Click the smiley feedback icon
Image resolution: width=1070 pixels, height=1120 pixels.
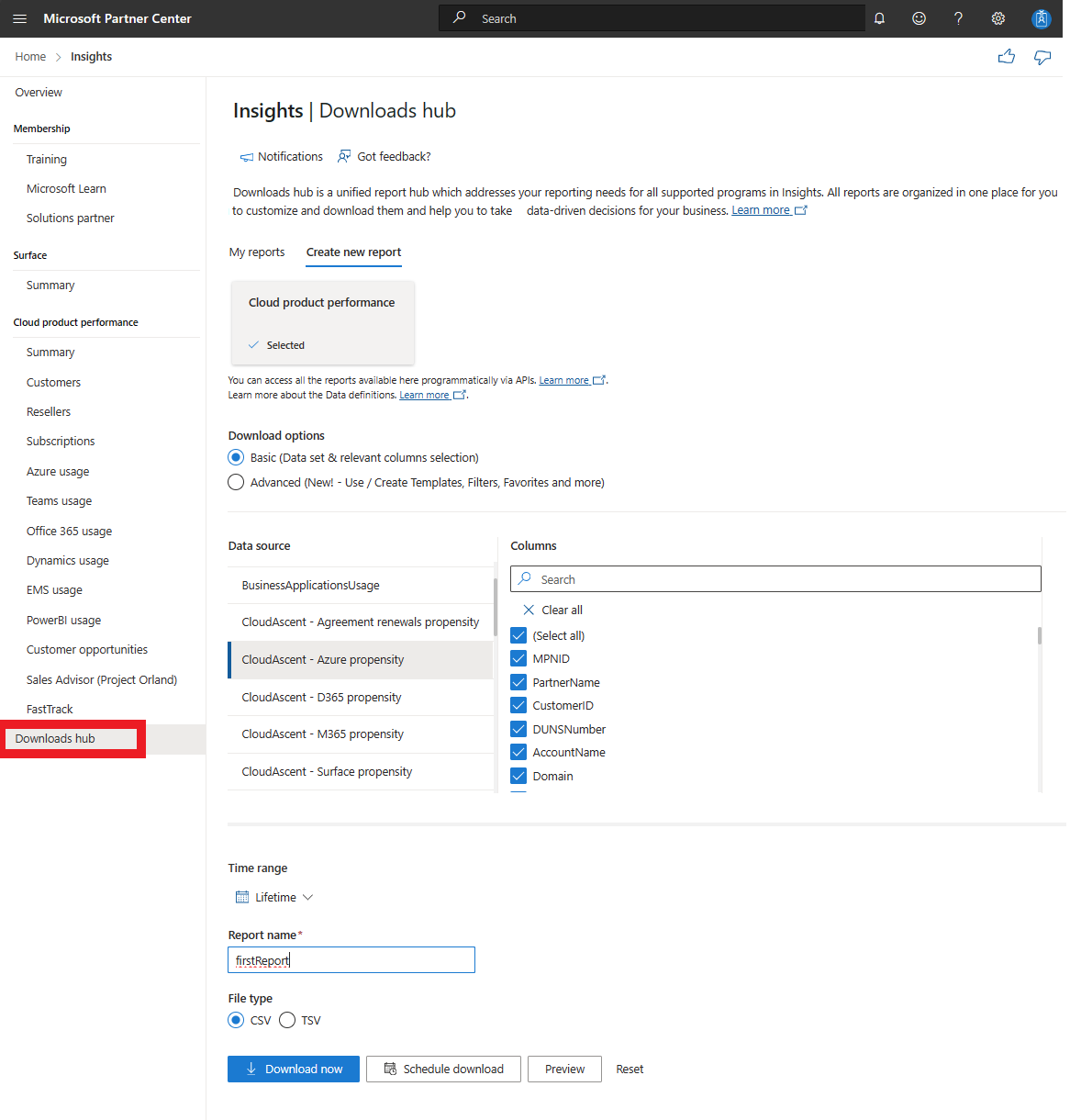click(919, 18)
